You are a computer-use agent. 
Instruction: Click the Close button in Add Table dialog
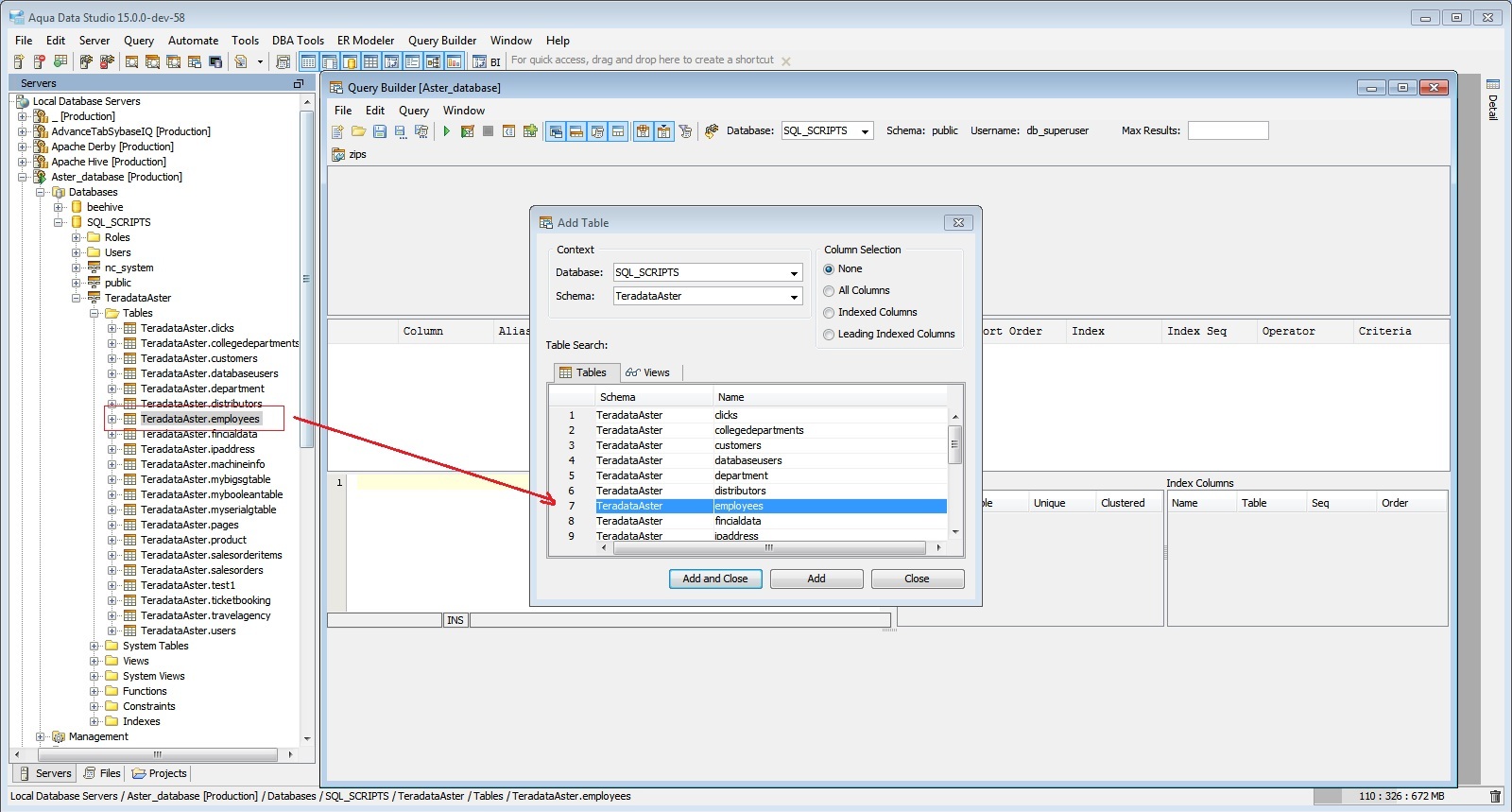tap(918, 579)
